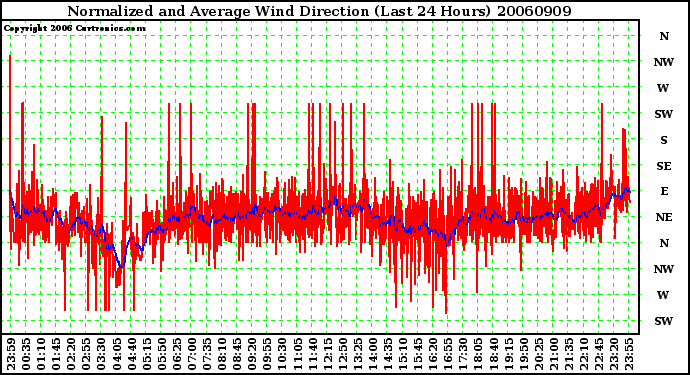Select the 18:40 time axis label
This screenshot has width=690, height=375.
click(493, 354)
